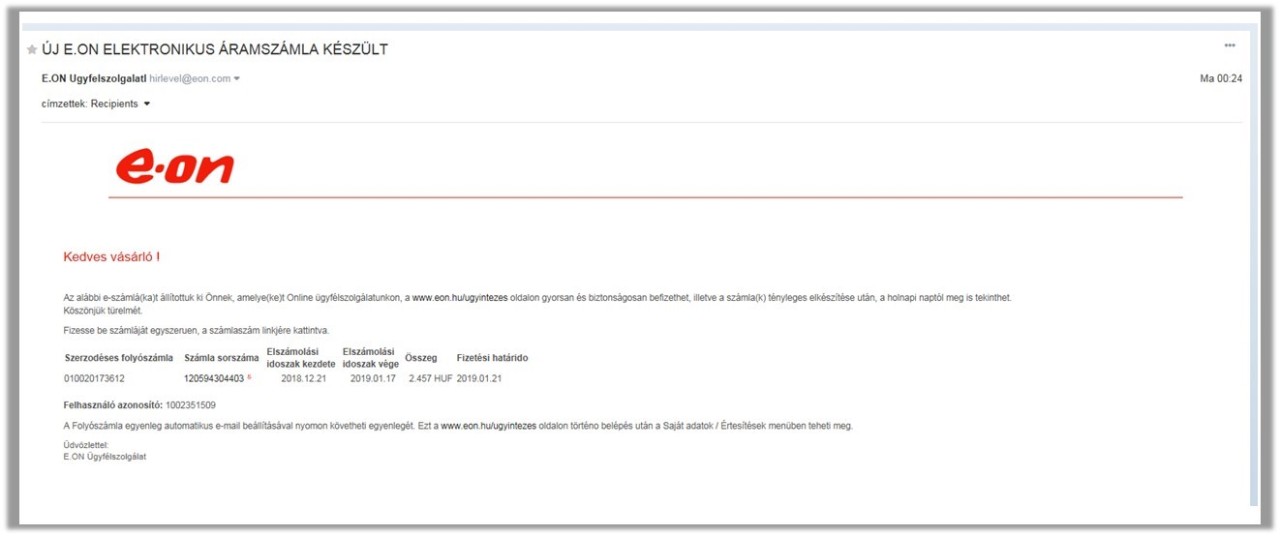Click user ID value 1002351509

(190, 405)
